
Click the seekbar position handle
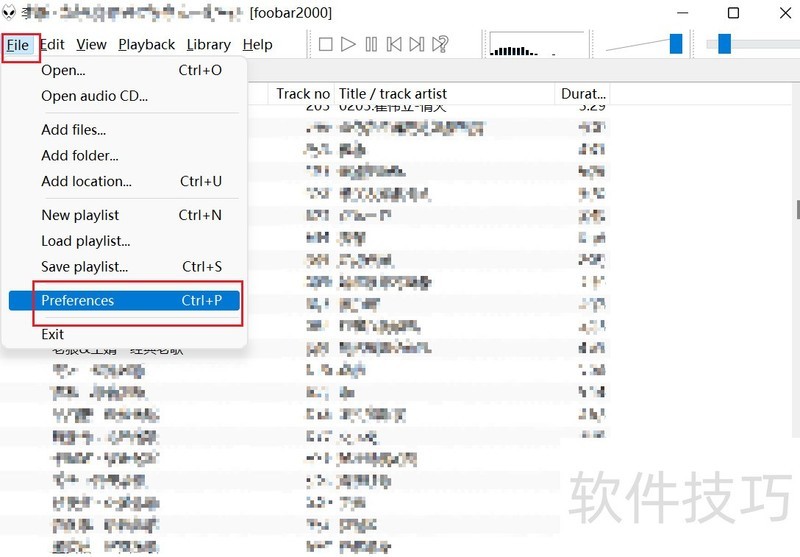(724, 44)
